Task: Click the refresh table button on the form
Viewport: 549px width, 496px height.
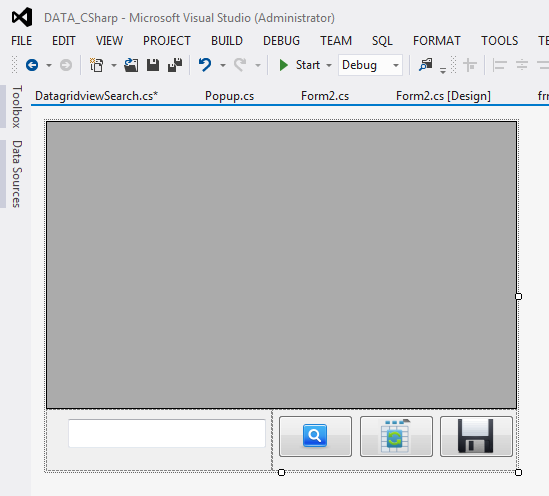Action: click(396, 436)
